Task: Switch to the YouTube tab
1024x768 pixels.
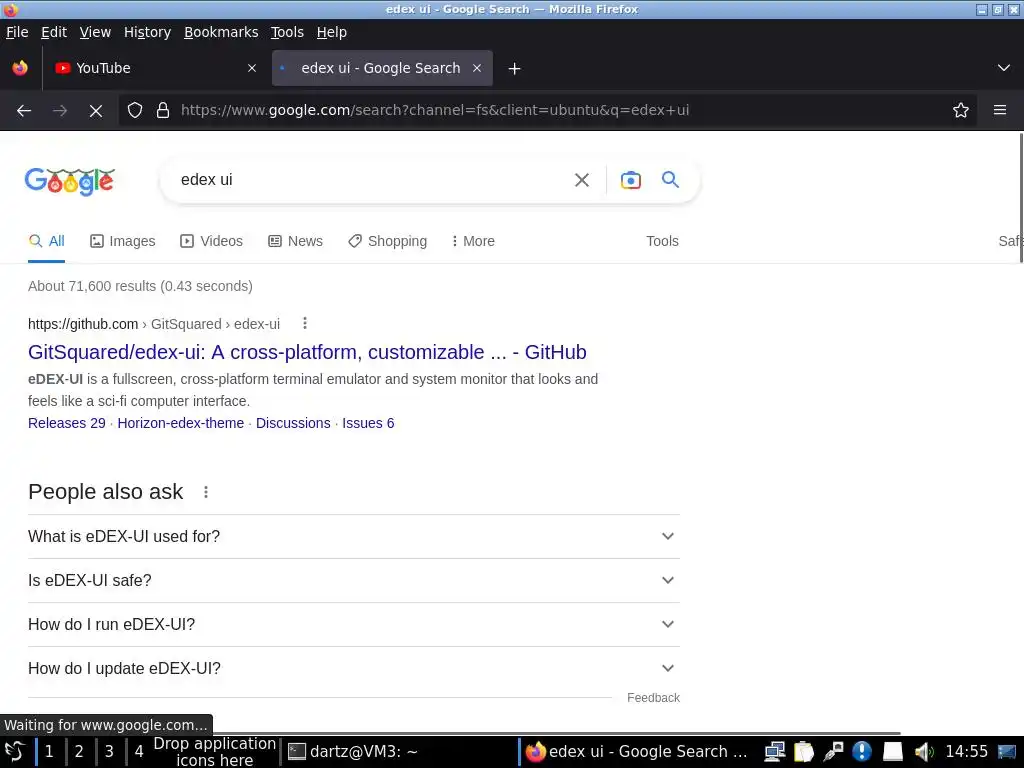Action: (155, 69)
